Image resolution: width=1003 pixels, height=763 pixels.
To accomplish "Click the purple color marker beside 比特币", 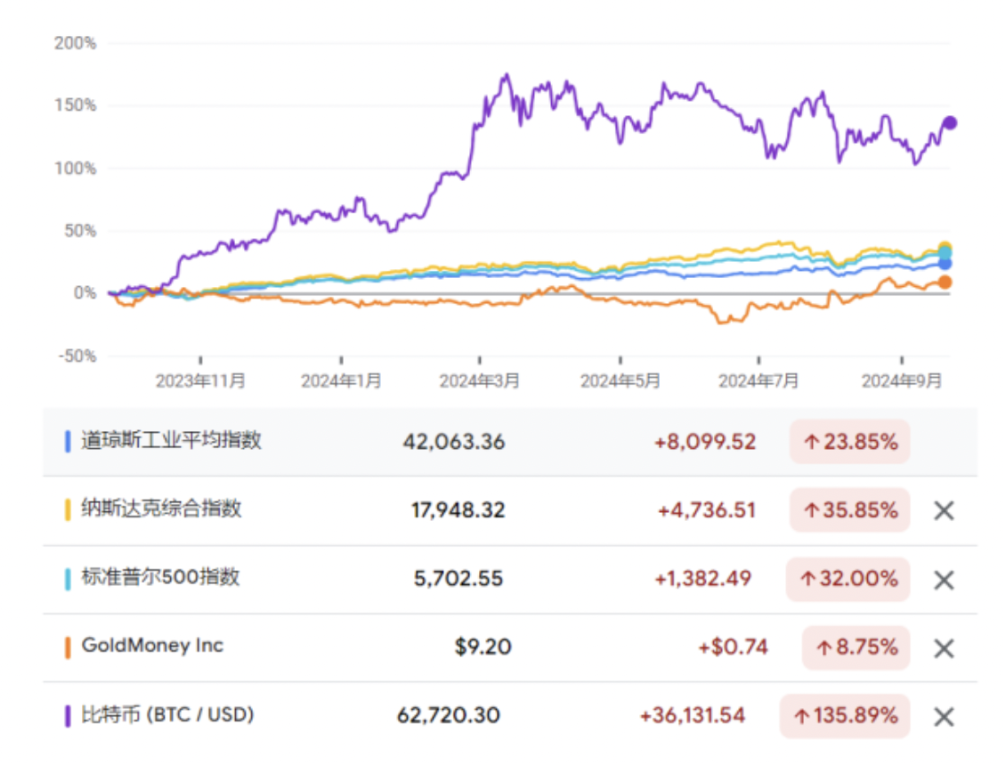I will tap(67, 715).
